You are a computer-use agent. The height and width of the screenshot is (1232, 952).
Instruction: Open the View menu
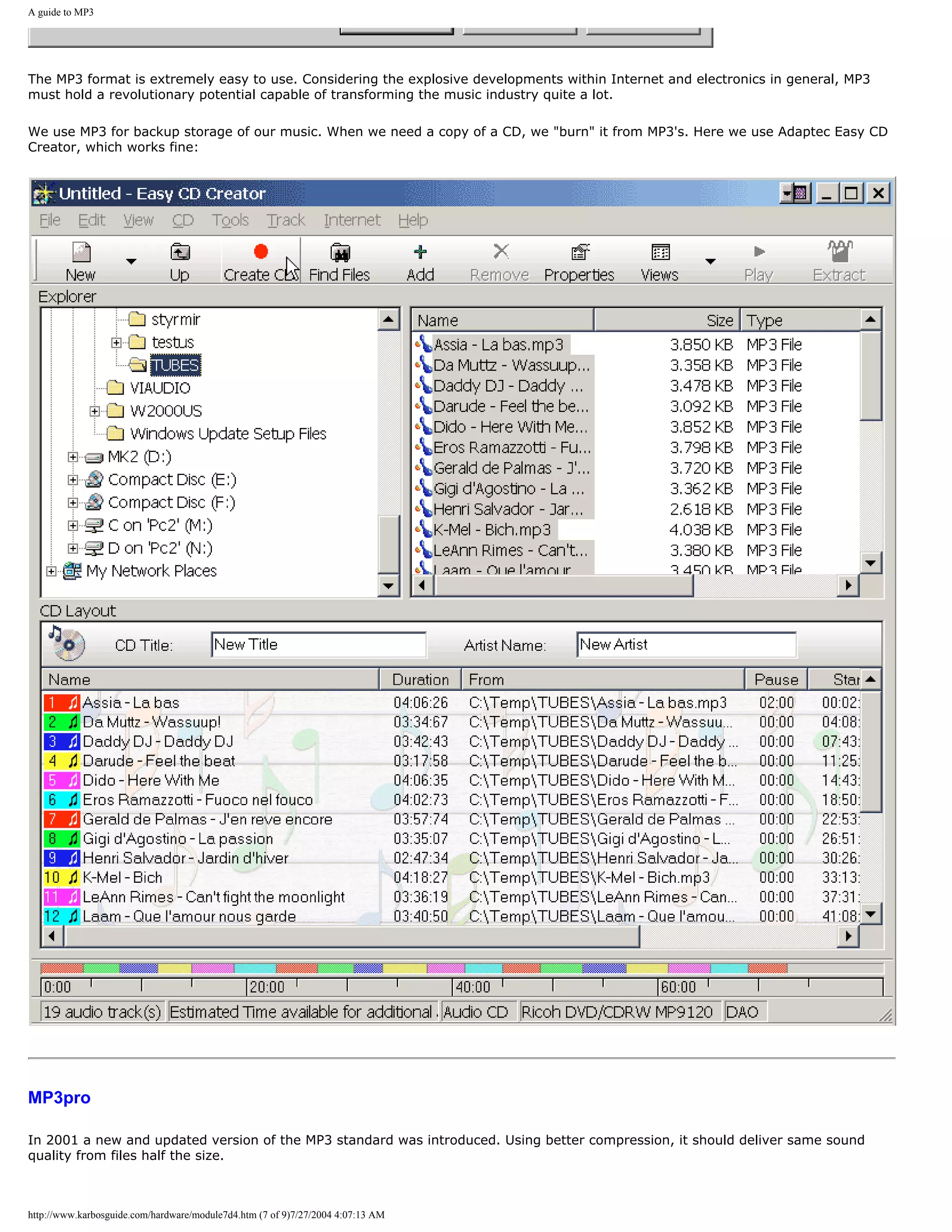pyautogui.click(x=138, y=220)
